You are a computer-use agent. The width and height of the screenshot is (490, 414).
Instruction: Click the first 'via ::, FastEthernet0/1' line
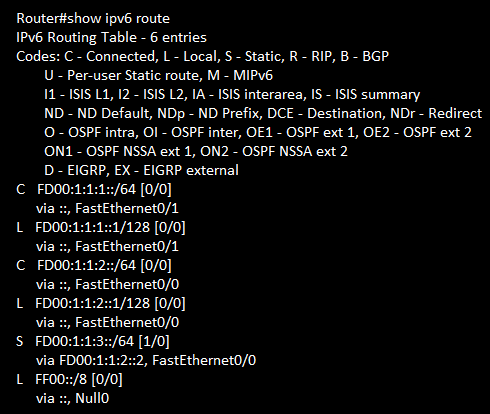coord(107,209)
